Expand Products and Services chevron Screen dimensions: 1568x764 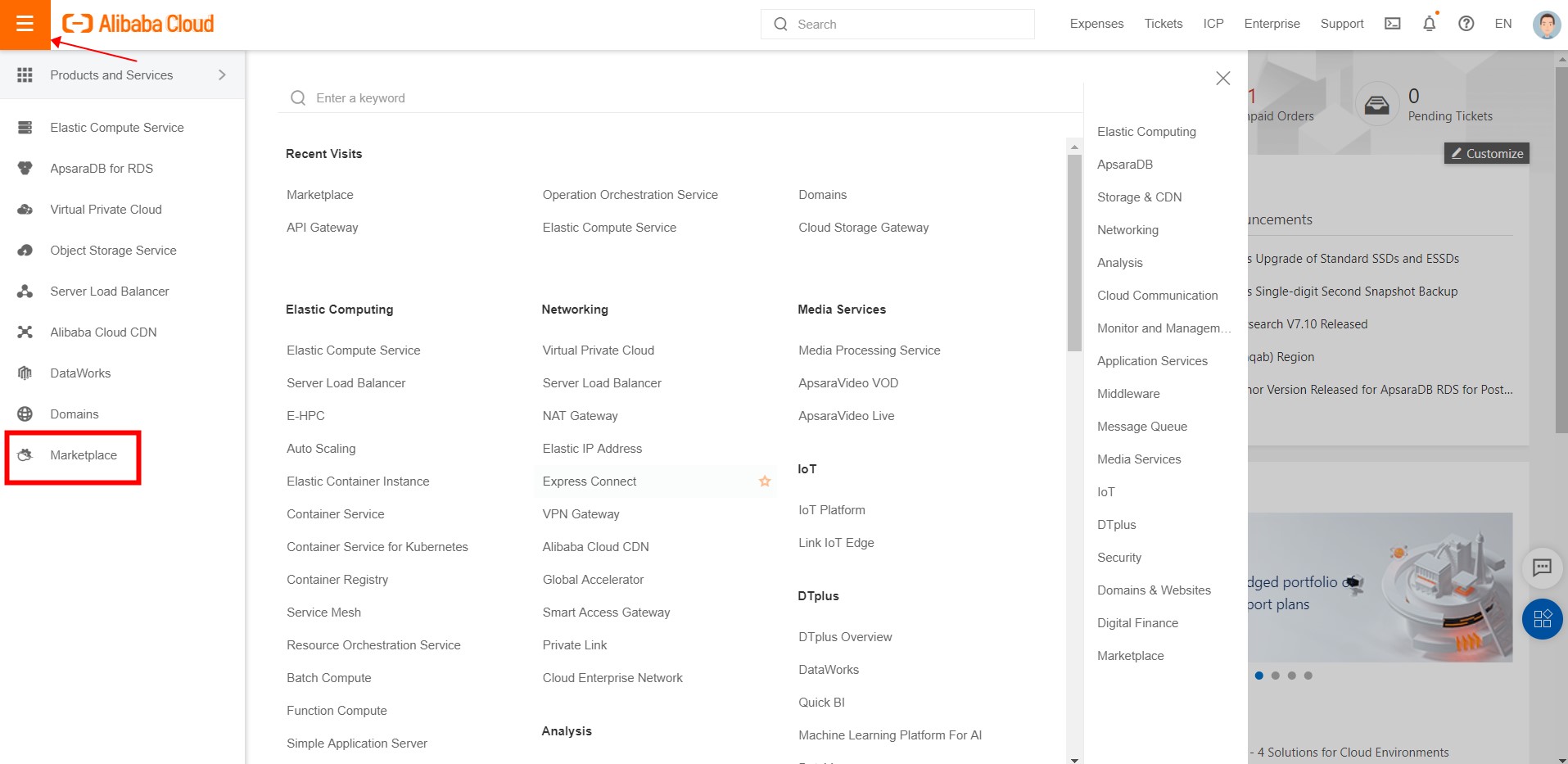[222, 75]
